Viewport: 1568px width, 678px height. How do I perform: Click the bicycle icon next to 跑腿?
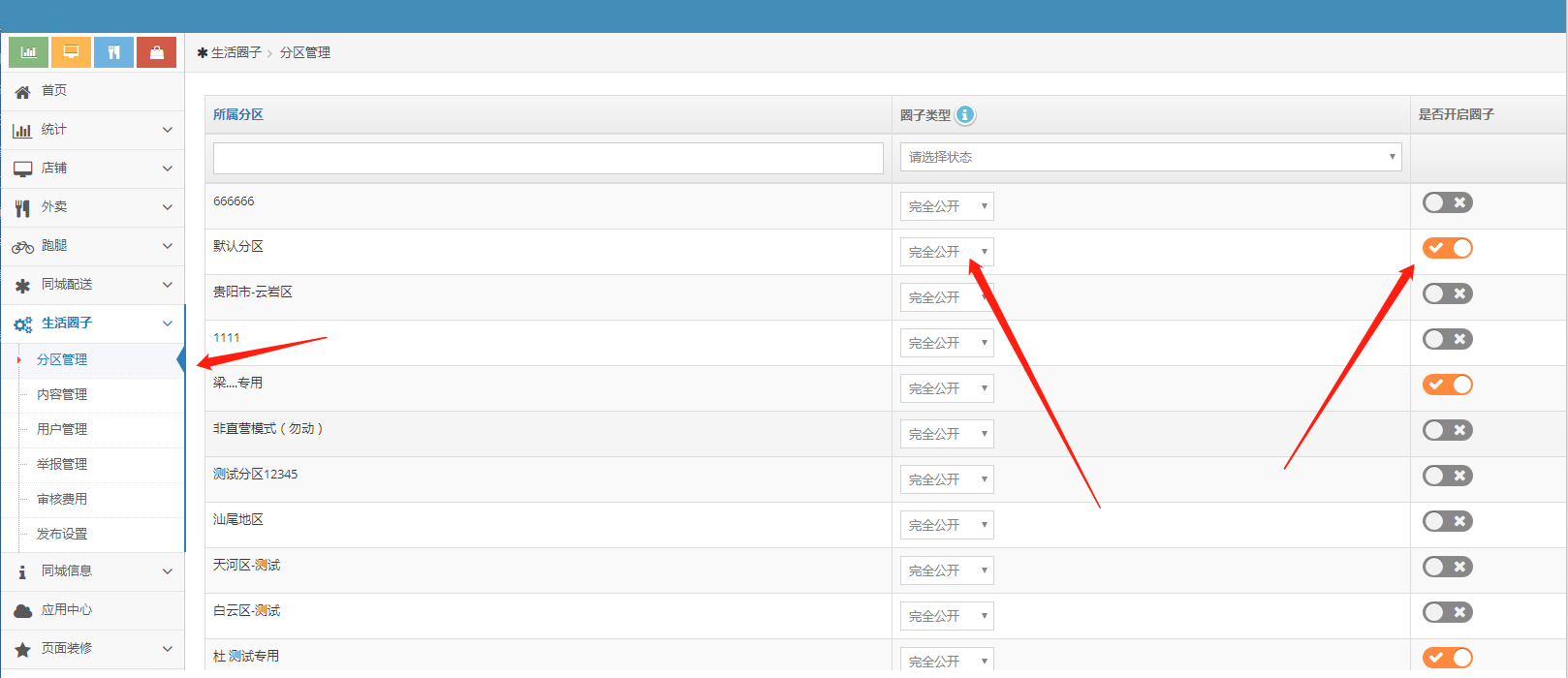[x=22, y=247]
